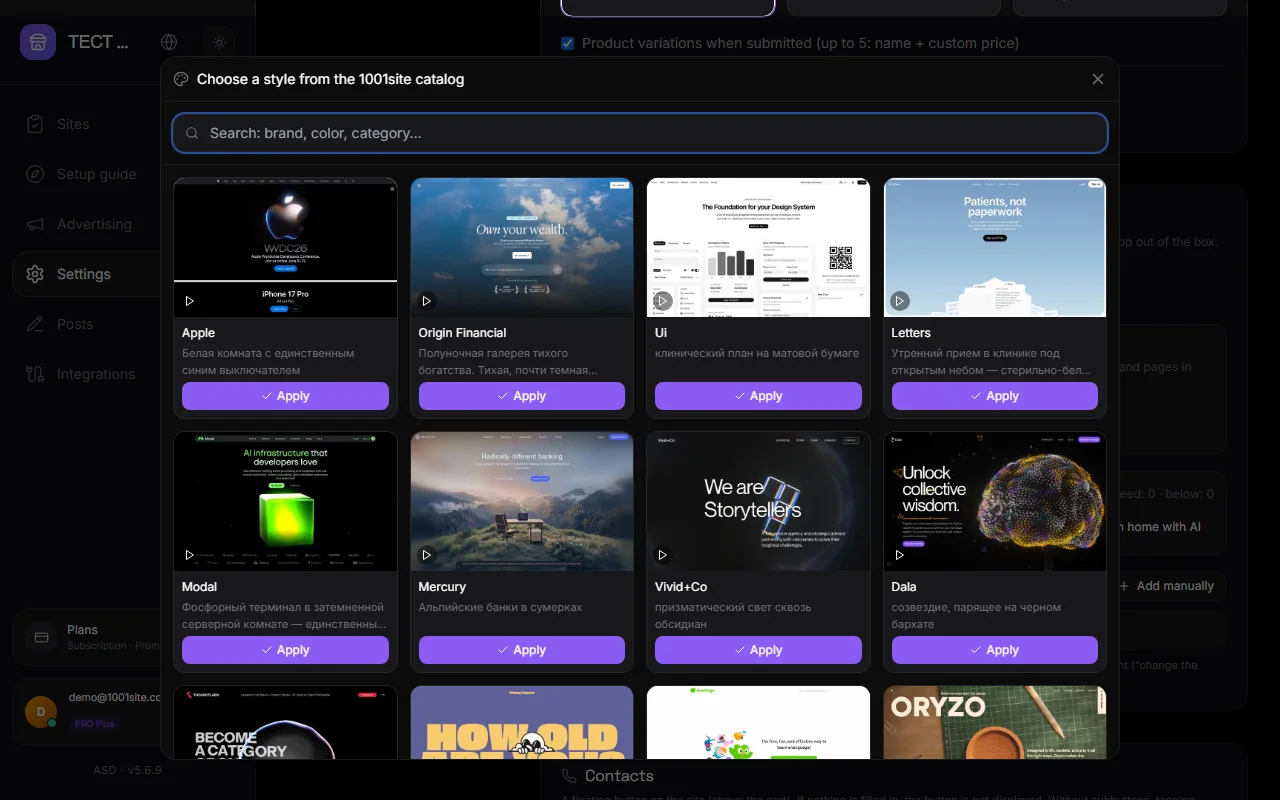Play the Letters style preview

900,300
